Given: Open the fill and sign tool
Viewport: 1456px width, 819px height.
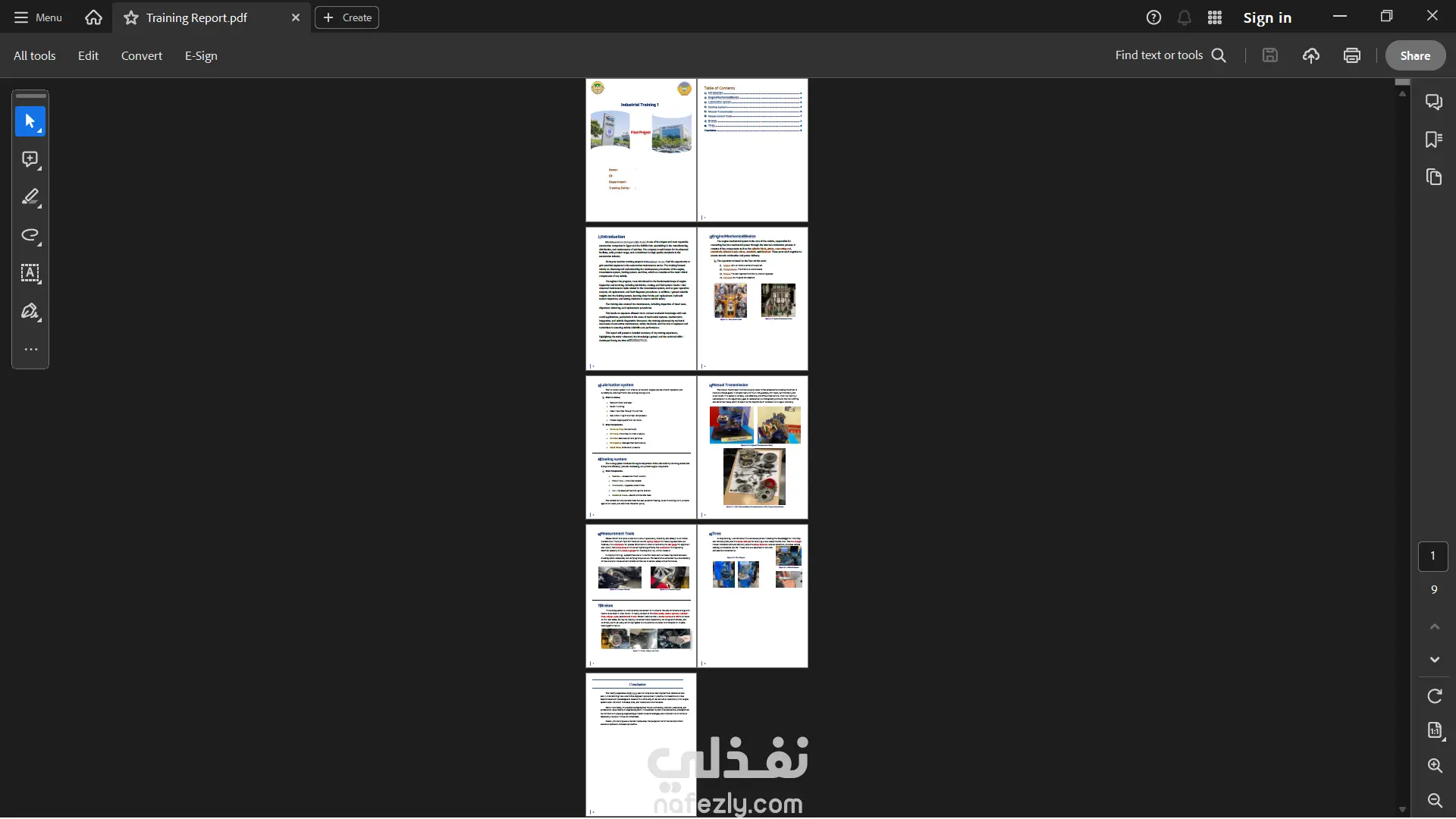Looking at the screenshot, I should click(x=30, y=312).
